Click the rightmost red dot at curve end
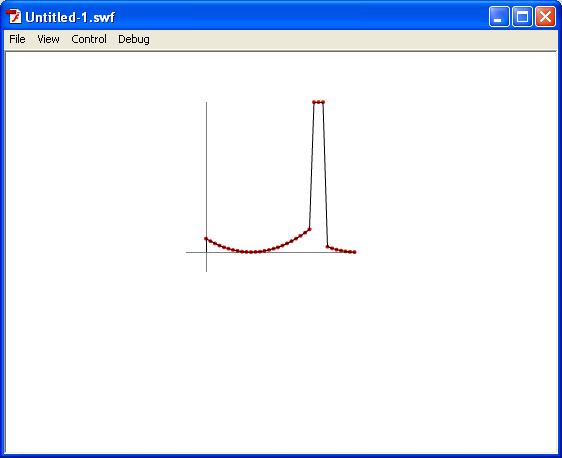The height and width of the screenshot is (458, 562). (354, 252)
